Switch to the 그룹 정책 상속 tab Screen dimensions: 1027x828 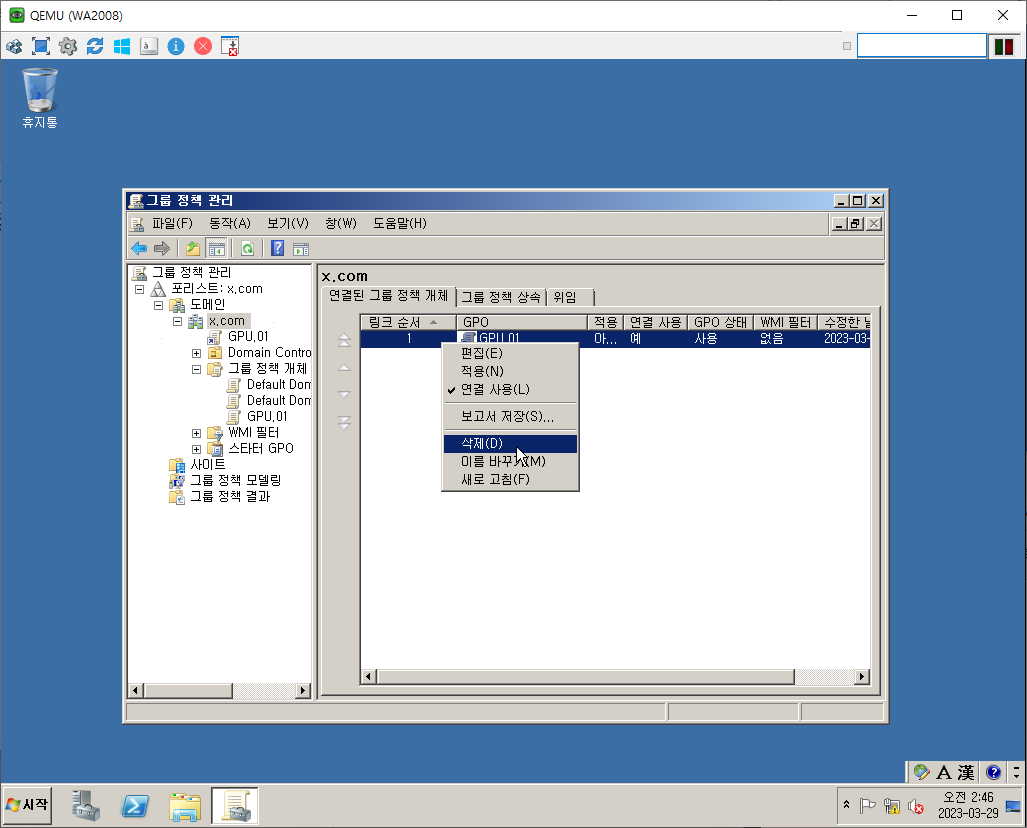[501, 297]
